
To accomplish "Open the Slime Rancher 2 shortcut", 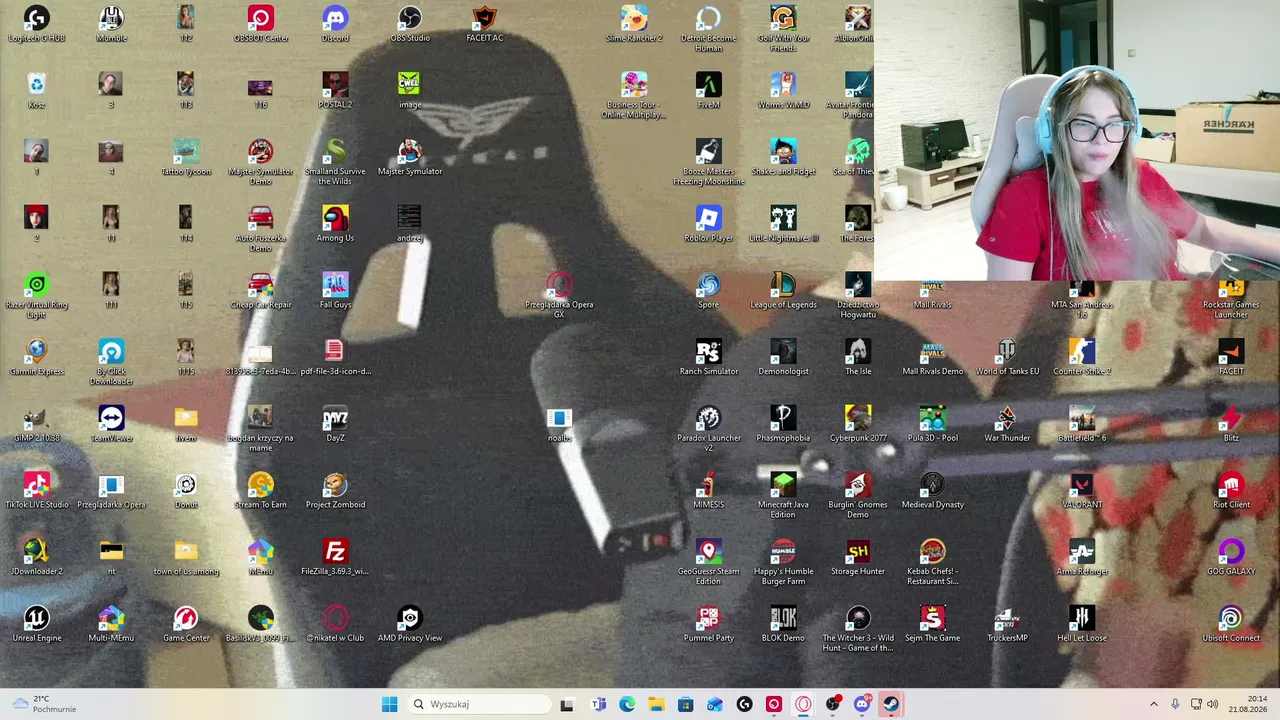I will (634, 25).
